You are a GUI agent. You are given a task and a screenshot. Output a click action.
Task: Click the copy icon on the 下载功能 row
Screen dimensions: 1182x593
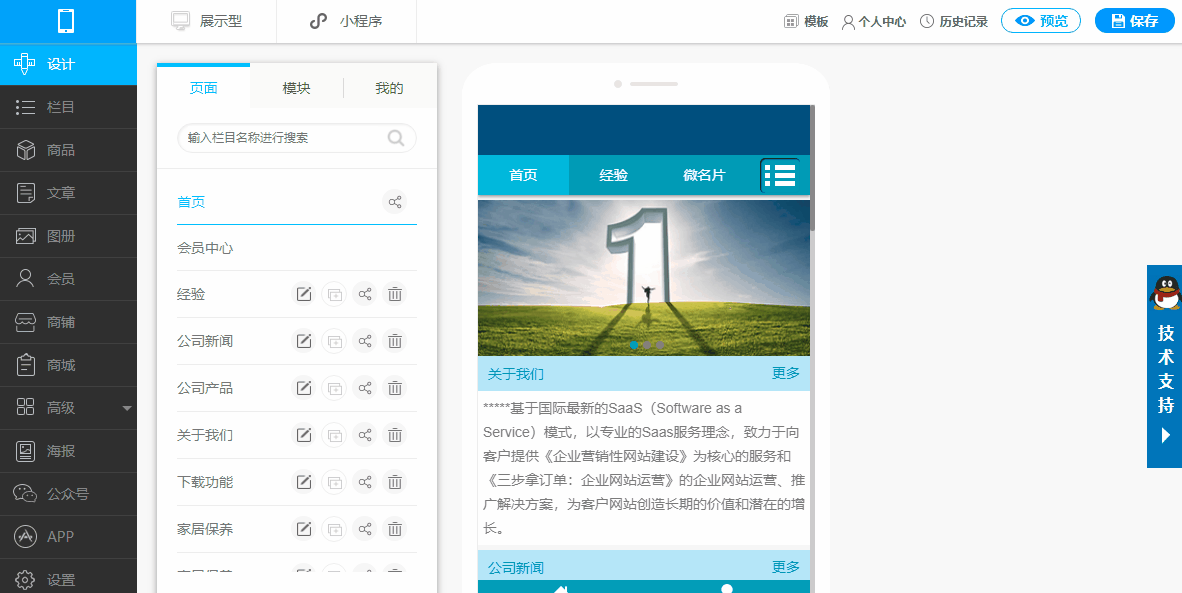[334, 482]
